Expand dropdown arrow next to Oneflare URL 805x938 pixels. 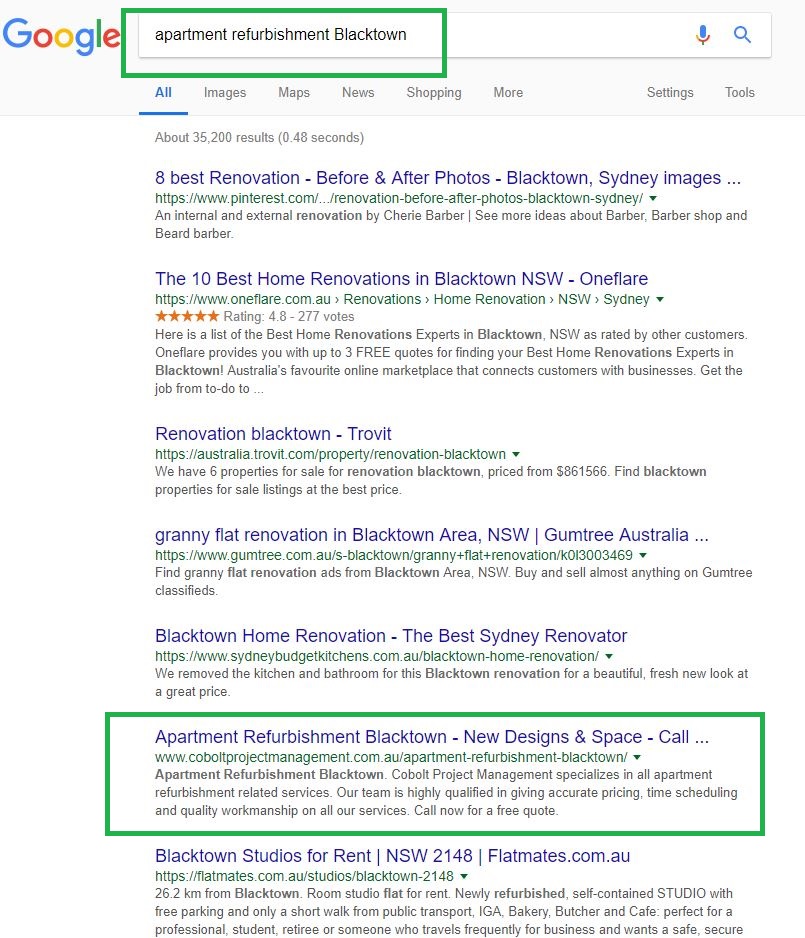660,299
